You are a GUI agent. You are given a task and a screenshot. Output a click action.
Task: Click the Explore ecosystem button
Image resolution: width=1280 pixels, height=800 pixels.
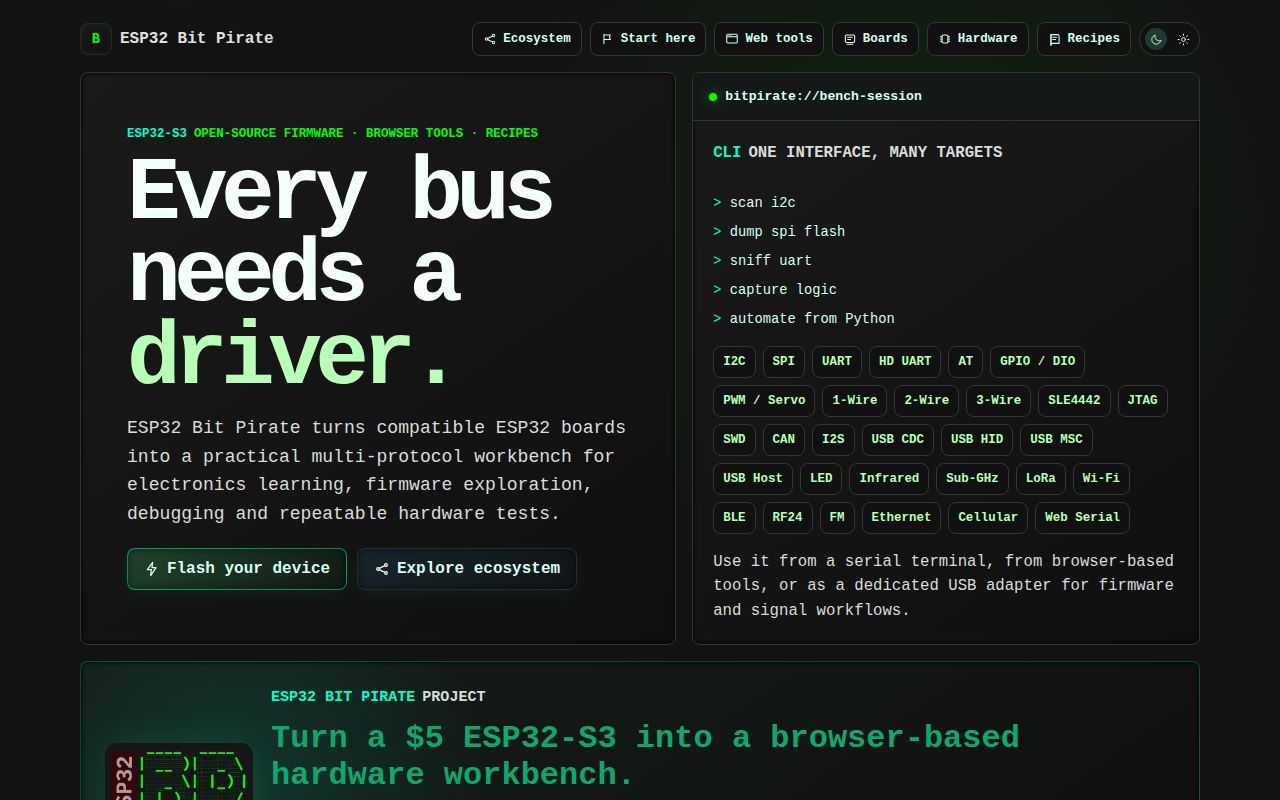pos(467,569)
